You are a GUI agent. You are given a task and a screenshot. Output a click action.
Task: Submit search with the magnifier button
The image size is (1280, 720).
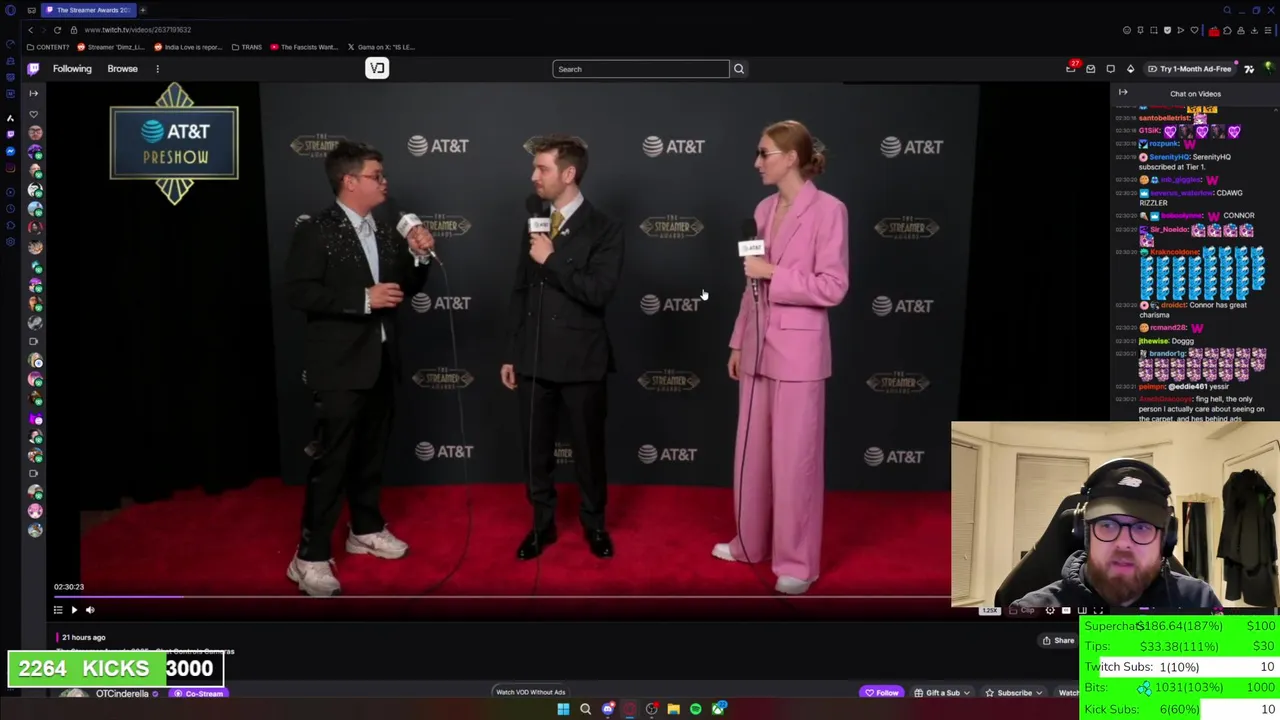[739, 69]
